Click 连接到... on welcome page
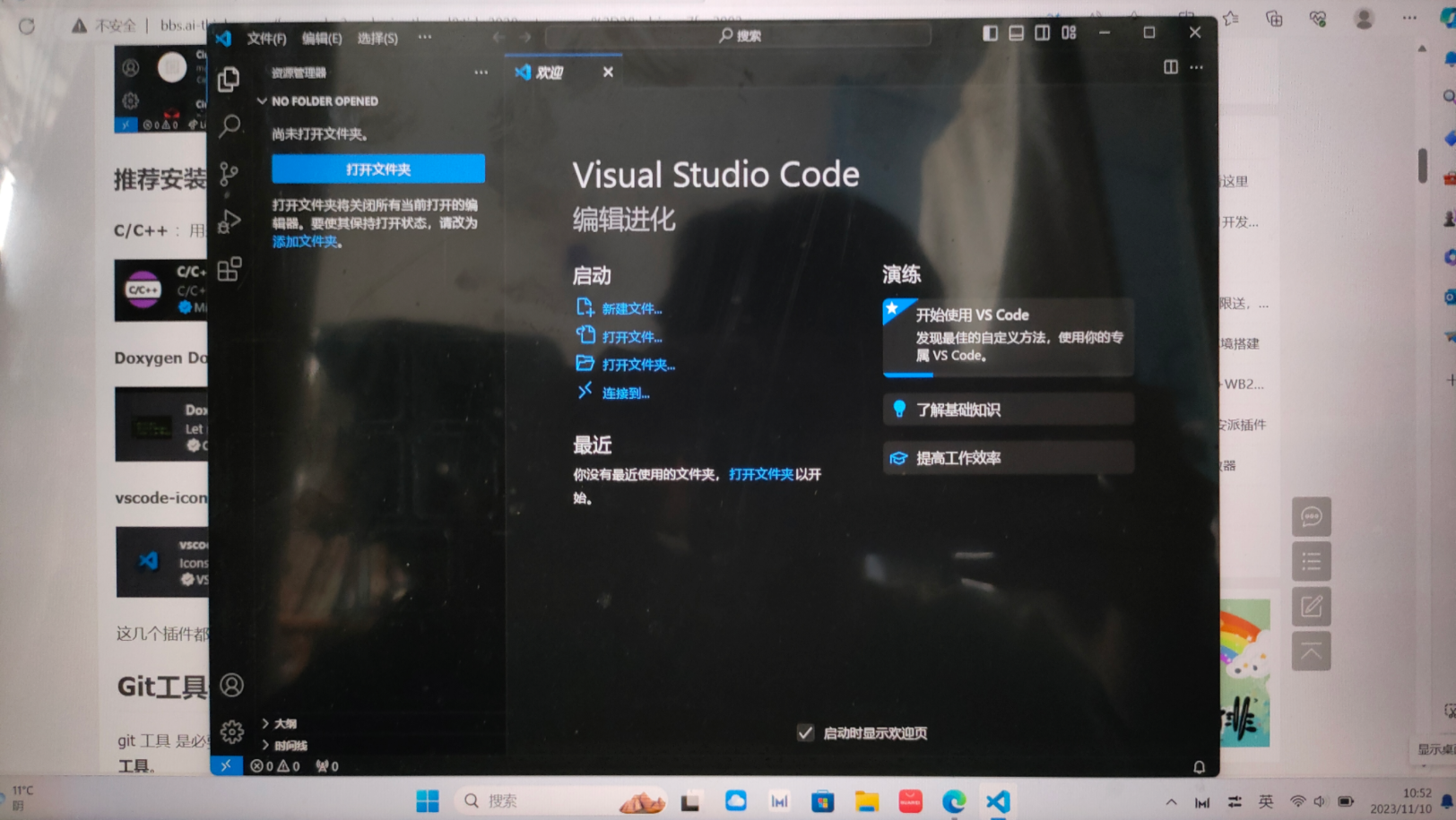 click(614, 393)
